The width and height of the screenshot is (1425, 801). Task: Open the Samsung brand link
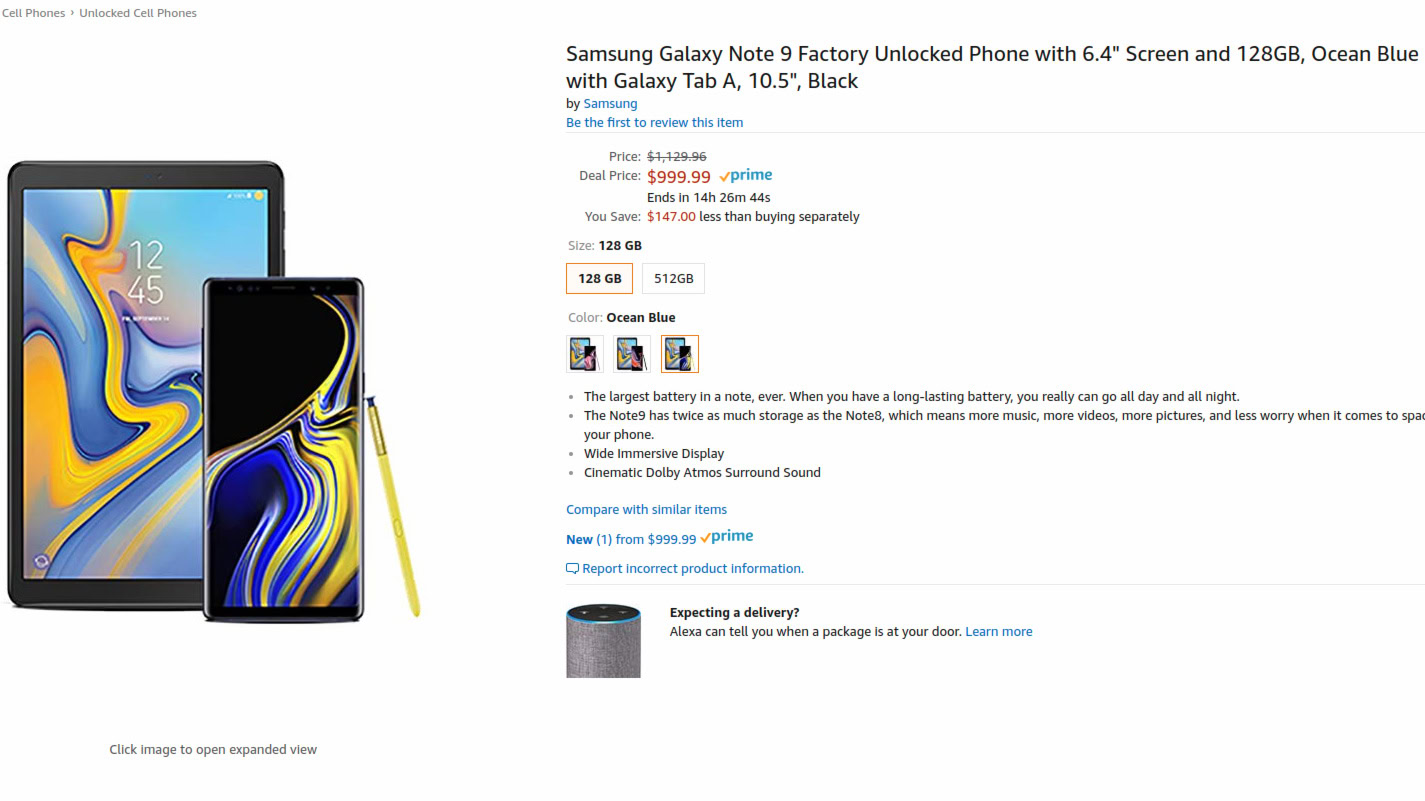pyautogui.click(x=610, y=103)
